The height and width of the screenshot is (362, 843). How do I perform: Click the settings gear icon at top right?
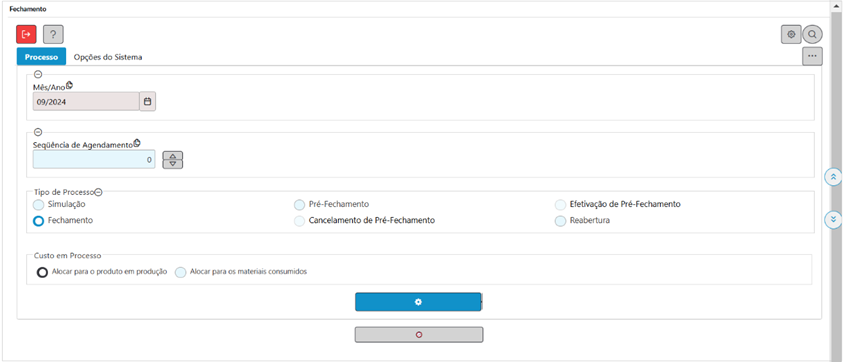pyautogui.click(x=791, y=34)
